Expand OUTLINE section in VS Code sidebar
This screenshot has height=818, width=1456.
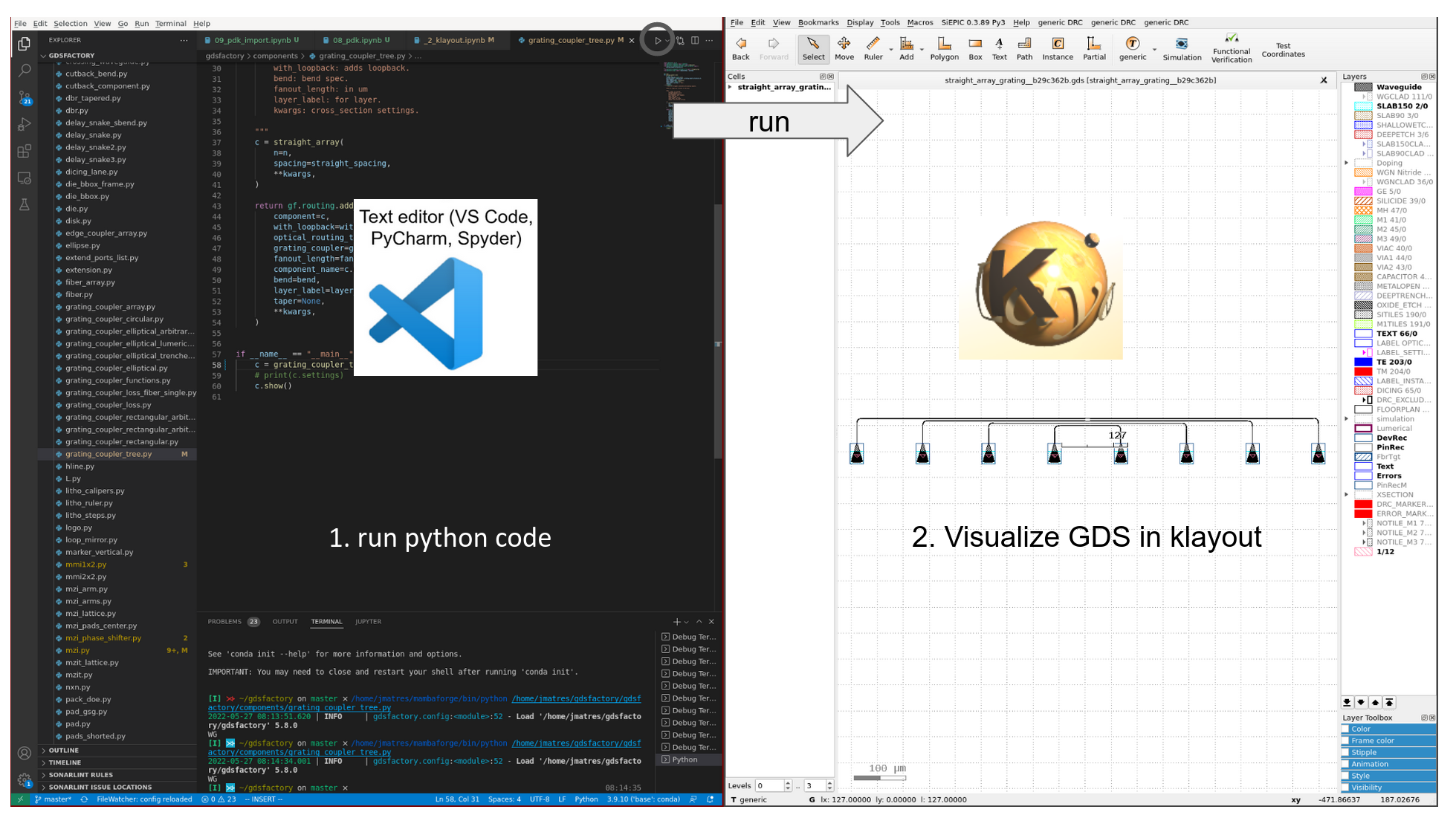[45, 750]
